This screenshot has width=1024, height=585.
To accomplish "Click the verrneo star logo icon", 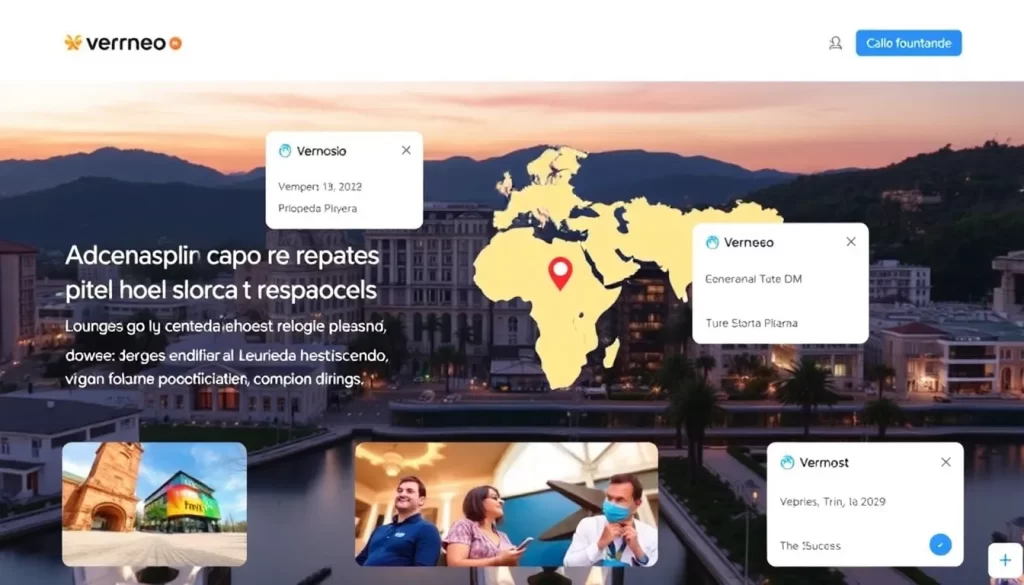I will coord(72,43).
